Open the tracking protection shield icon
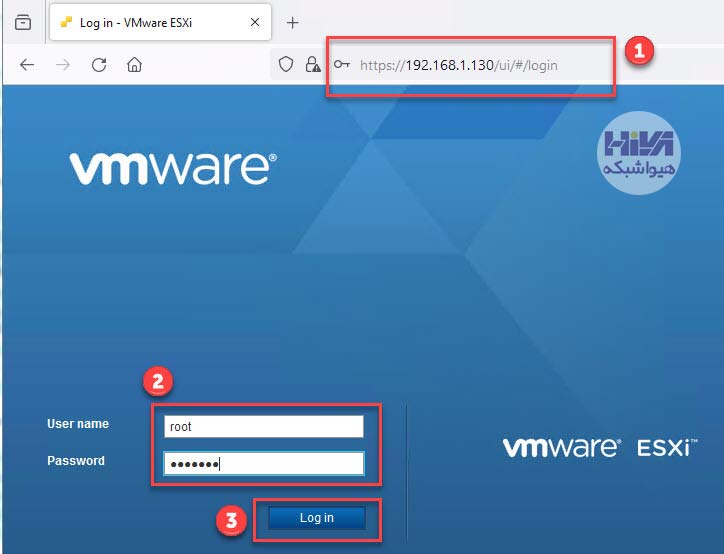Screen dimensions: 724x554 286,64
